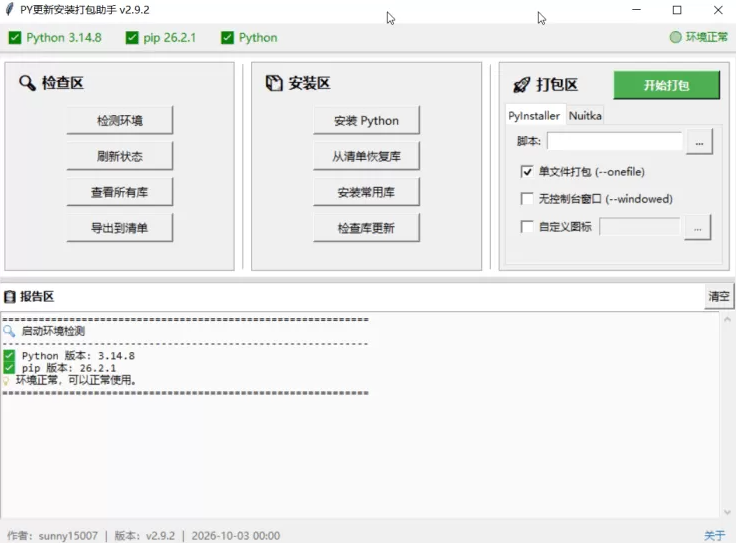Viewport: 736px width, 543px height.
Task: Open icon file browser ... button
Action: click(x=698, y=227)
